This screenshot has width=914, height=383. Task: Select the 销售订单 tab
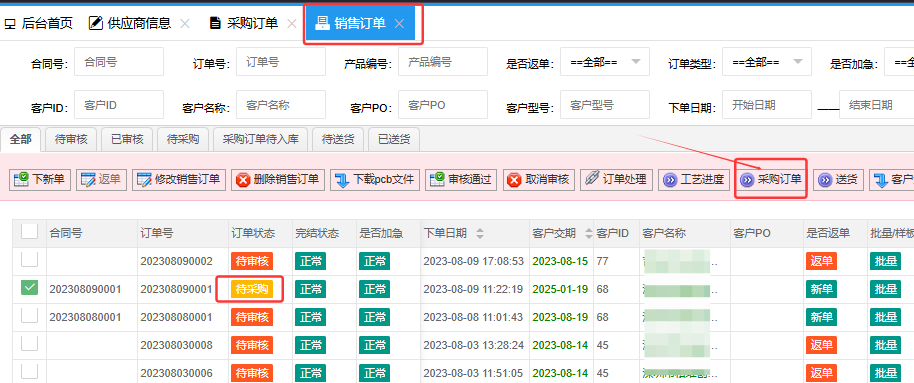360,23
